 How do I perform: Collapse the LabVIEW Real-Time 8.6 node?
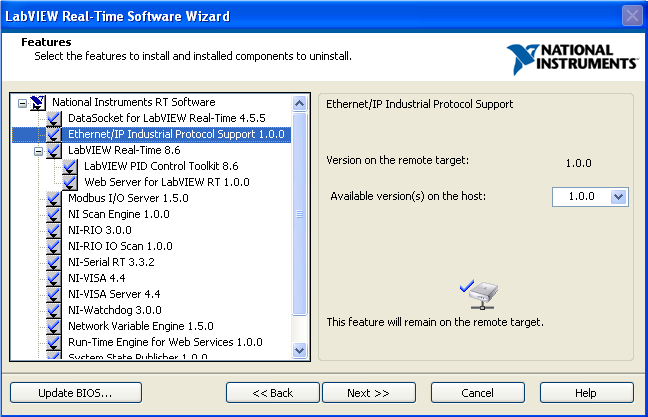38,151
